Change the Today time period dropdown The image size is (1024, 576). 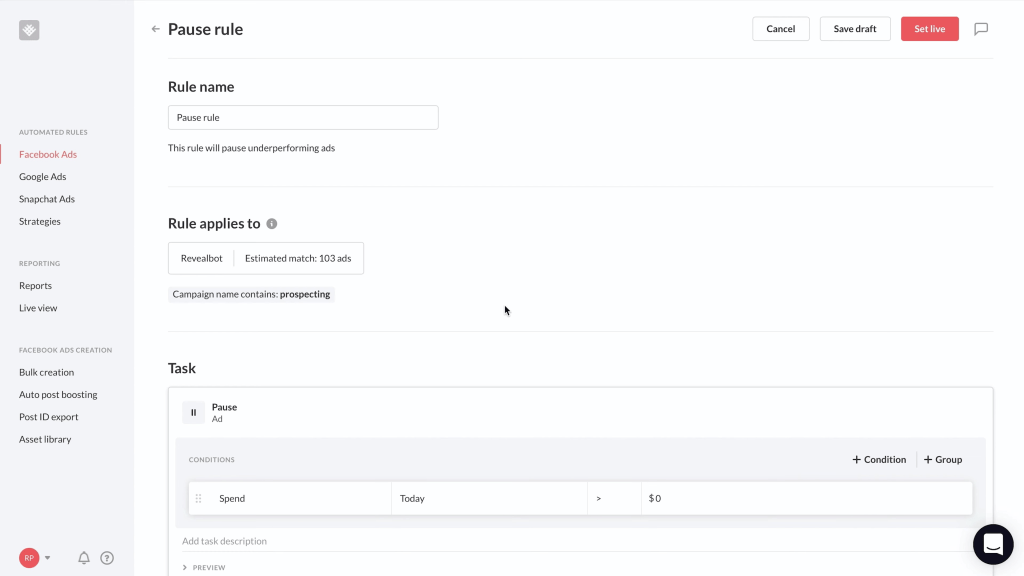pos(488,498)
